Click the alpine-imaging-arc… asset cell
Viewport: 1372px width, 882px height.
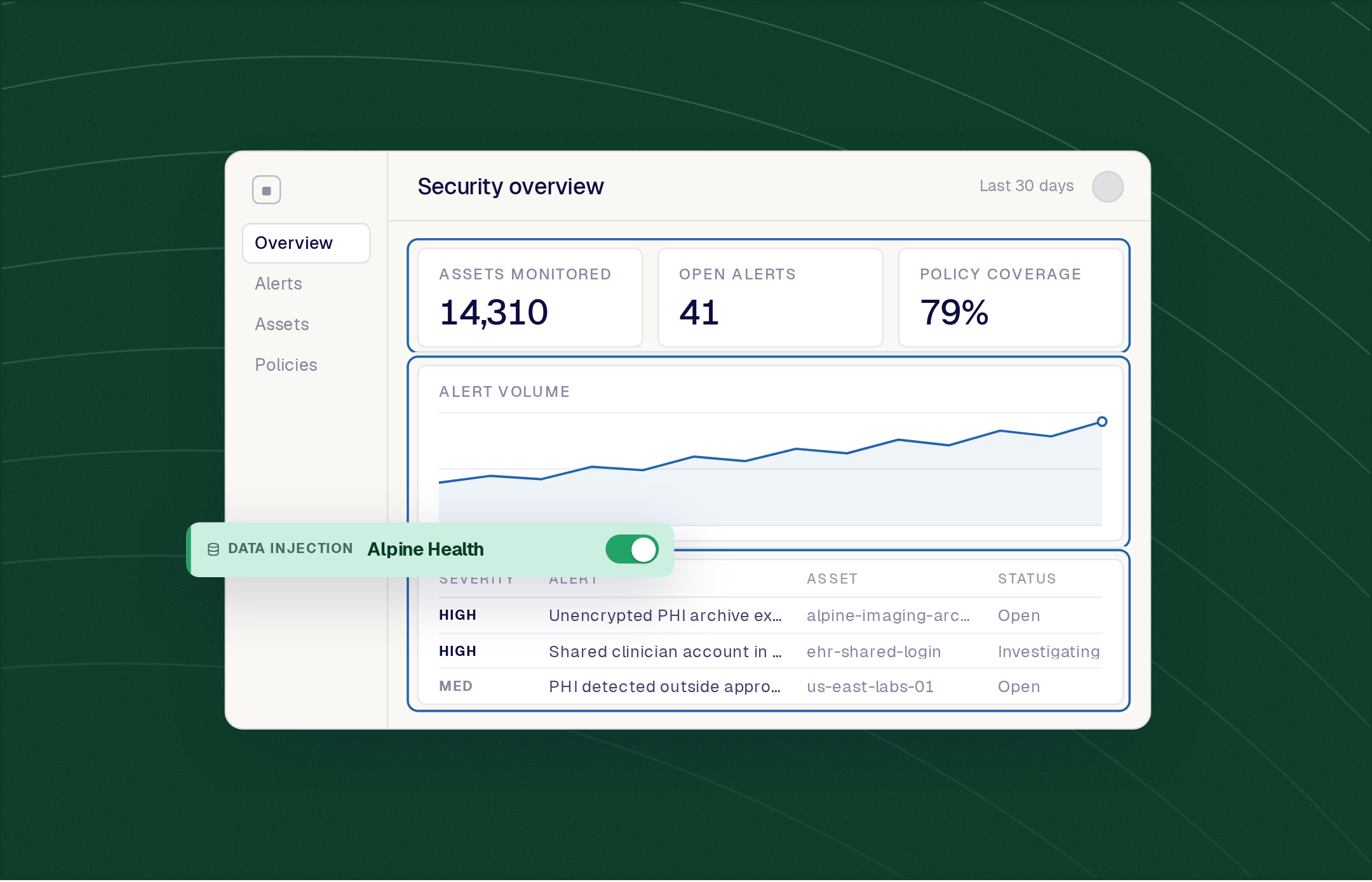point(888,615)
